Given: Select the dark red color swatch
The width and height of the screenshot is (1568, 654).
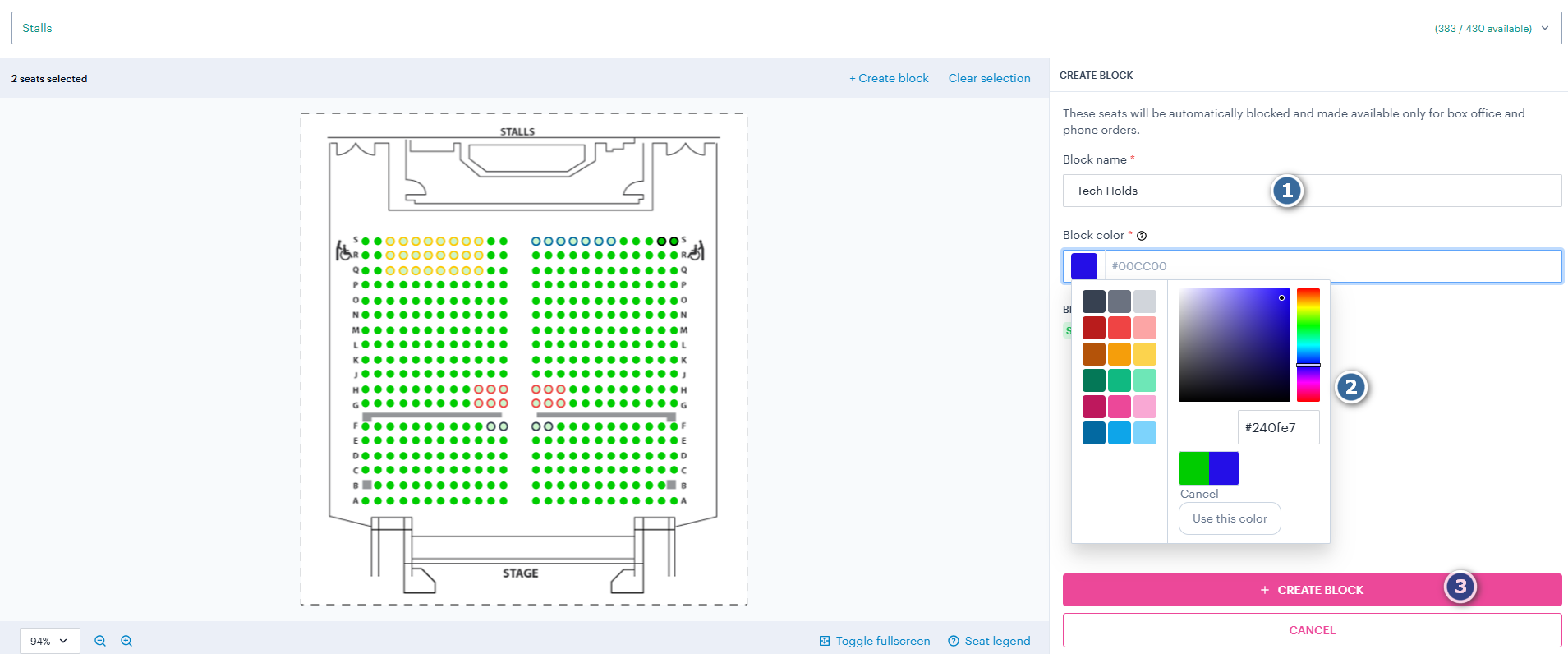Looking at the screenshot, I should [x=1093, y=328].
